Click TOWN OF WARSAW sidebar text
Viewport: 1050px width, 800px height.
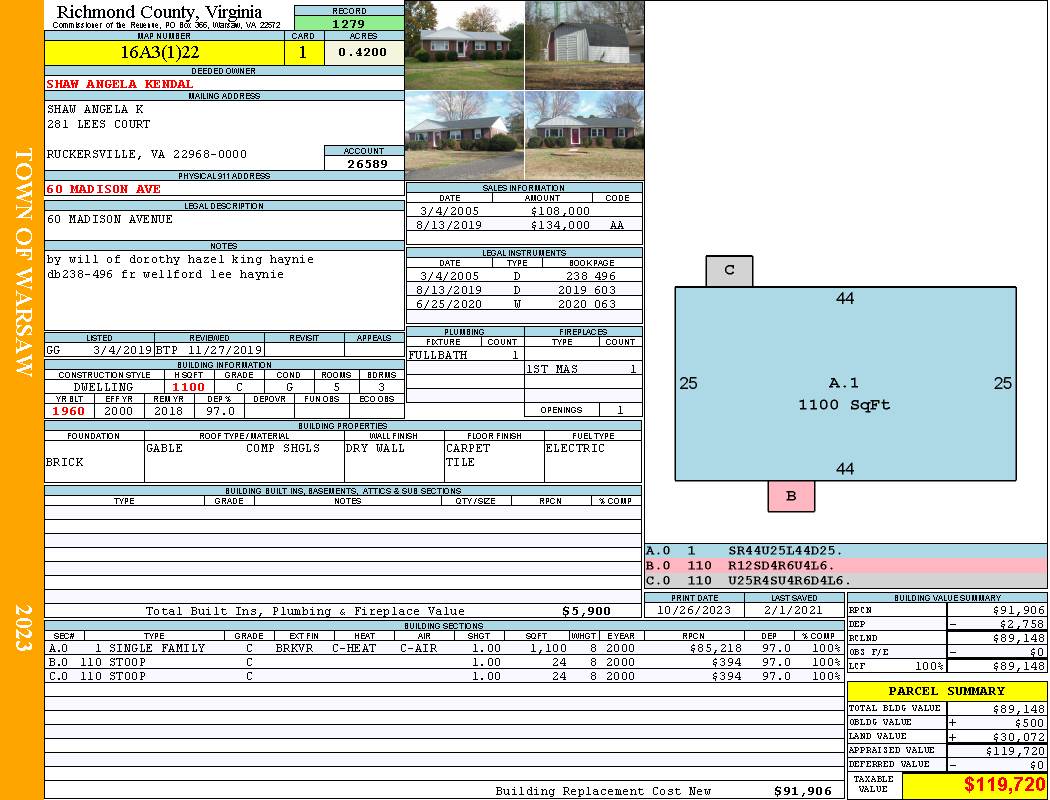click(x=23, y=262)
